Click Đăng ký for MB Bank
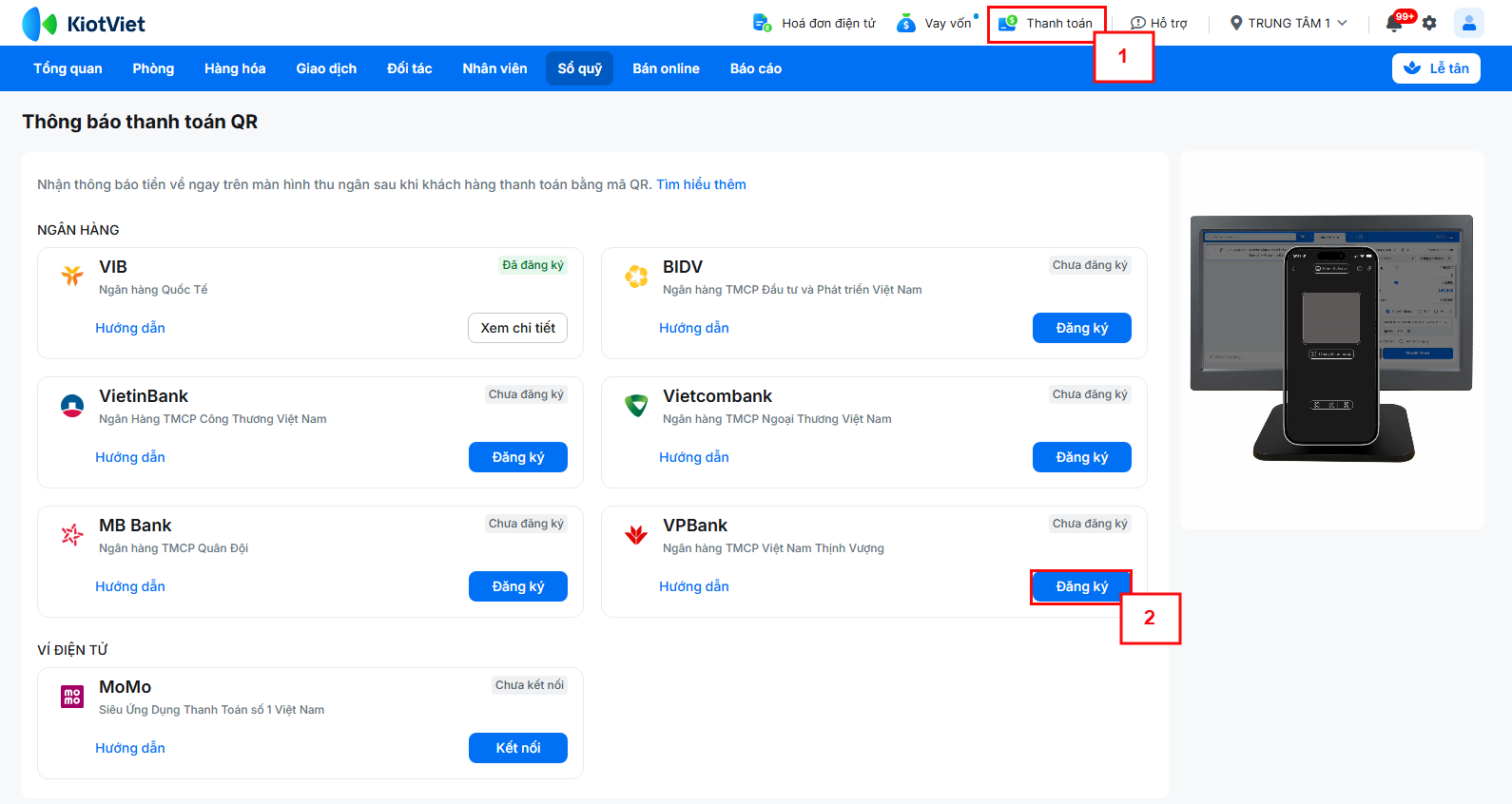 pyautogui.click(x=518, y=586)
